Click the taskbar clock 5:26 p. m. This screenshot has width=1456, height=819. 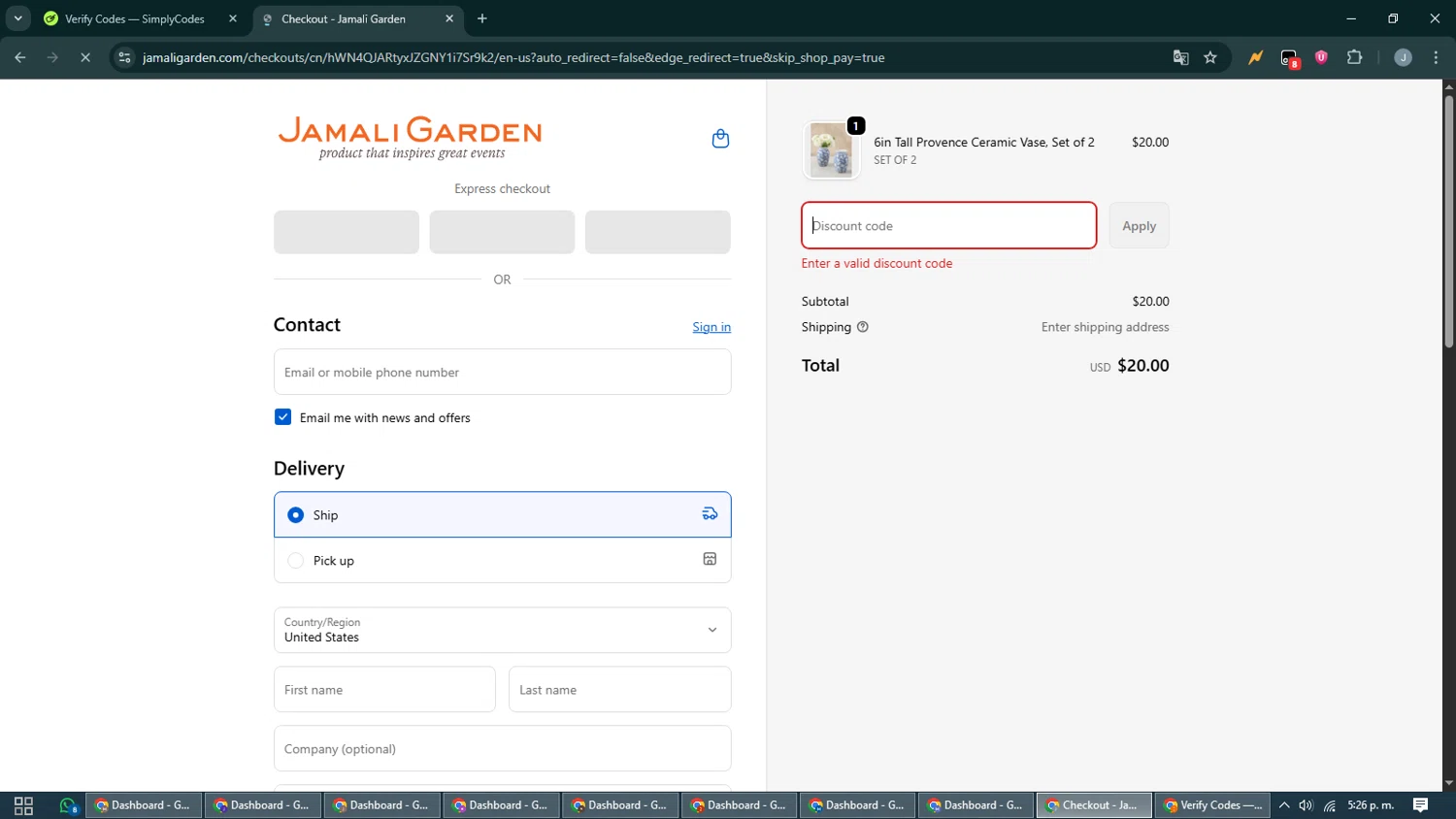(1371, 805)
